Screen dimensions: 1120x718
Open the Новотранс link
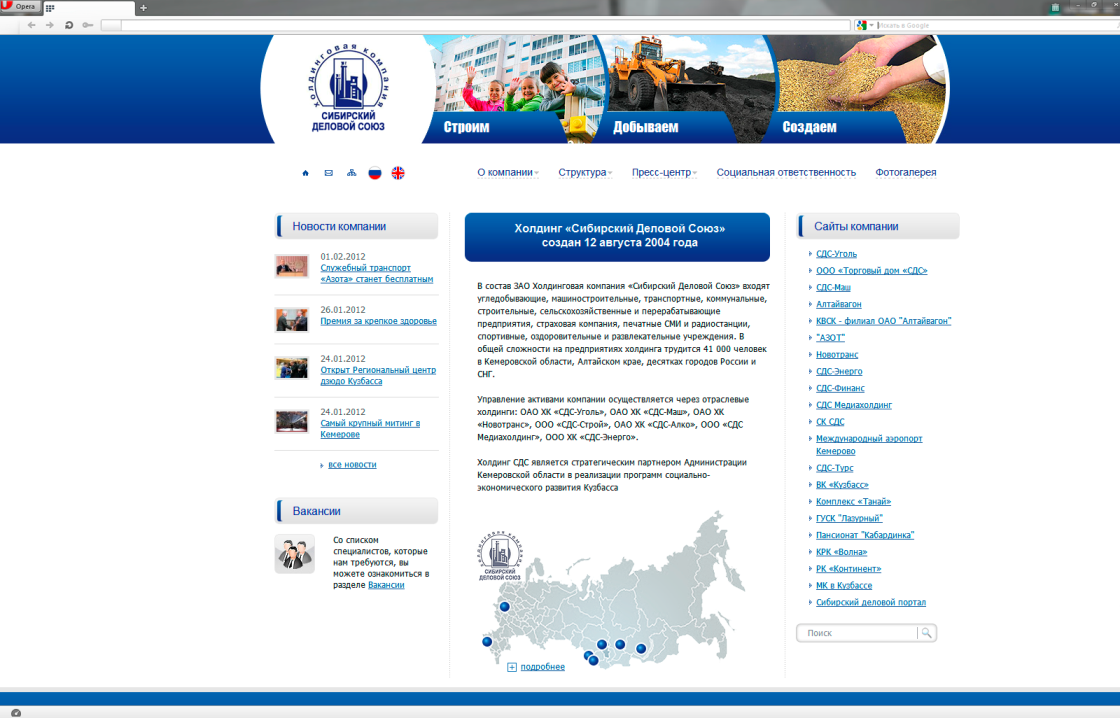click(x=837, y=354)
